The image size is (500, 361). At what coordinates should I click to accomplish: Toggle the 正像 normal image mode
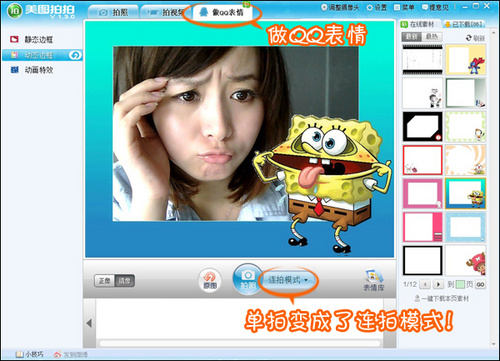[x=104, y=281]
